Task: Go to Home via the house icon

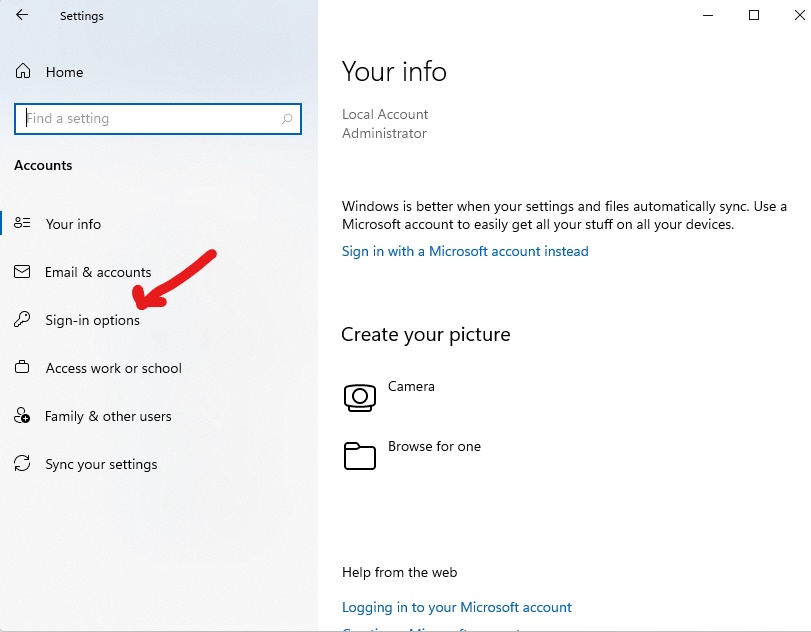Action: [x=23, y=72]
